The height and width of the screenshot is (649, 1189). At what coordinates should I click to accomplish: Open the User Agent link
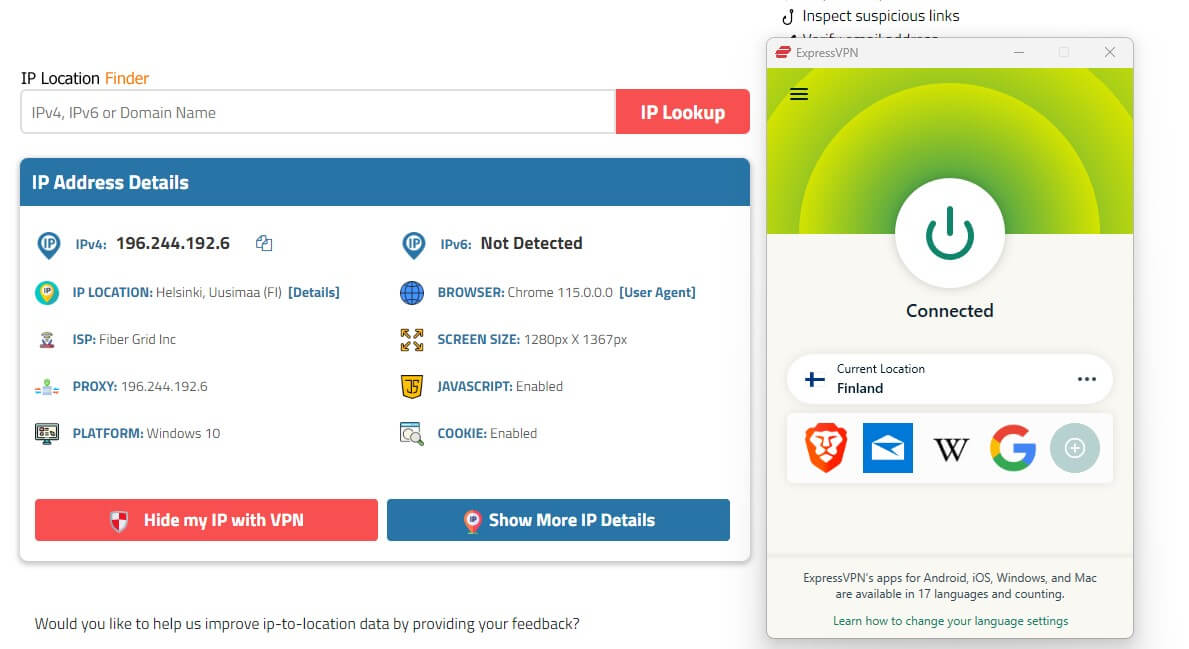[x=657, y=293]
